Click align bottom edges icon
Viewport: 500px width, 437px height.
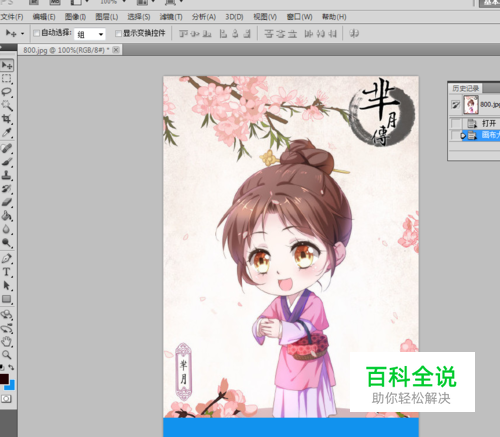[207, 34]
